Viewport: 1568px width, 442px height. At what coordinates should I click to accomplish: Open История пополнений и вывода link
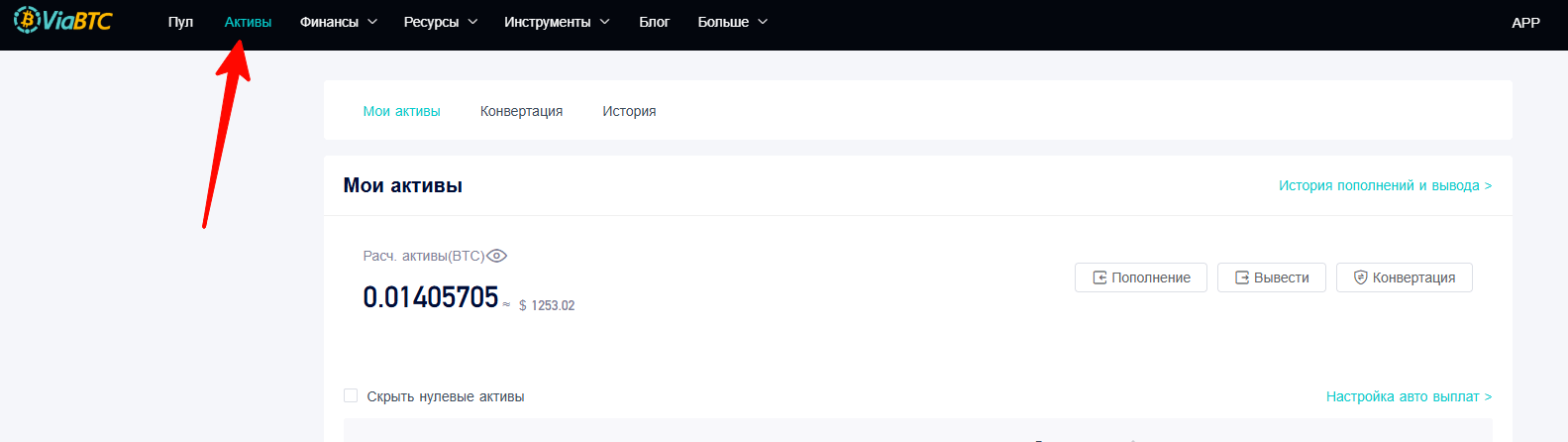[x=1384, y=185]
